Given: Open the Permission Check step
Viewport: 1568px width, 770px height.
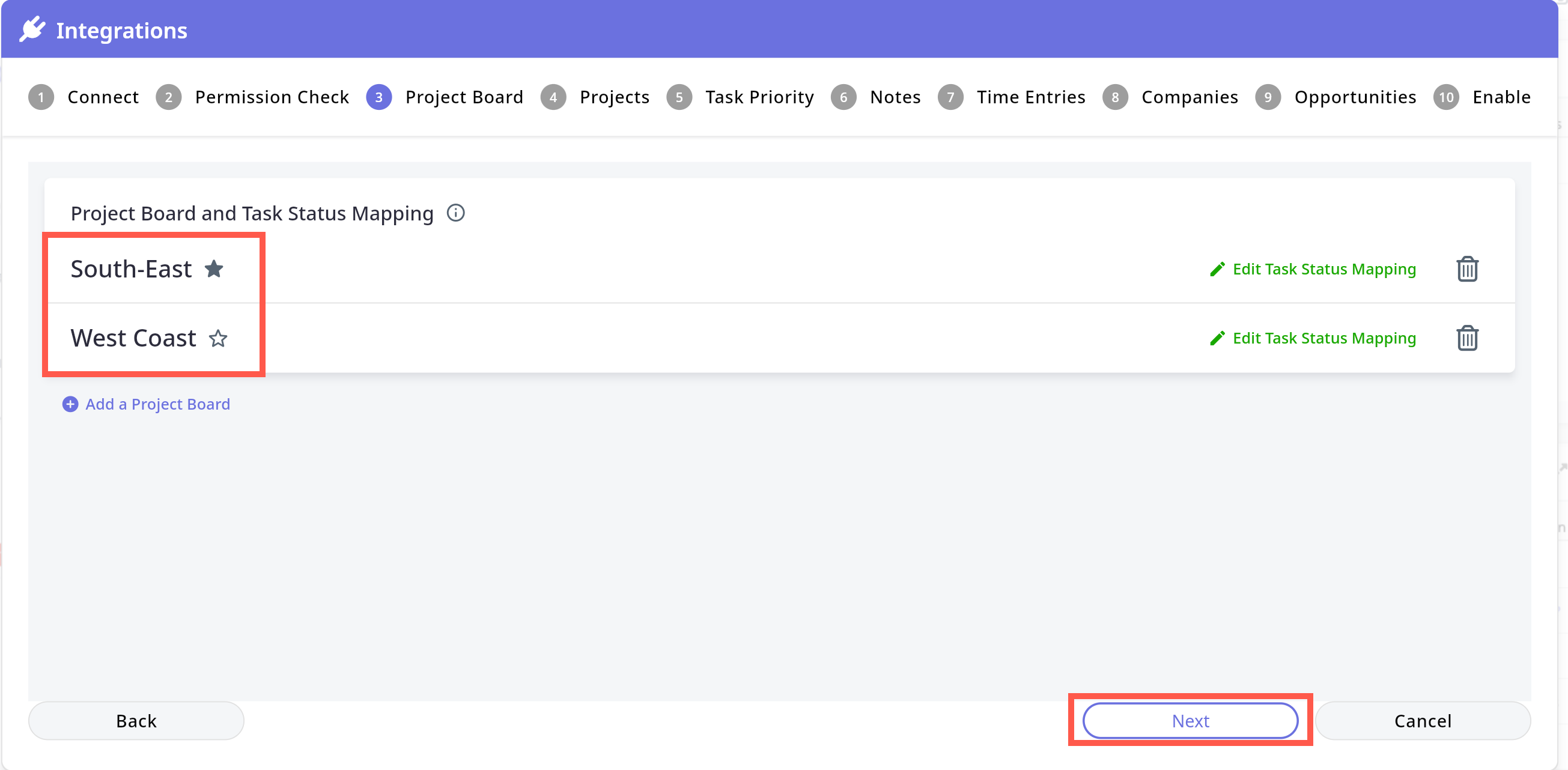Looking at the screenshot, I should (272, 97).
